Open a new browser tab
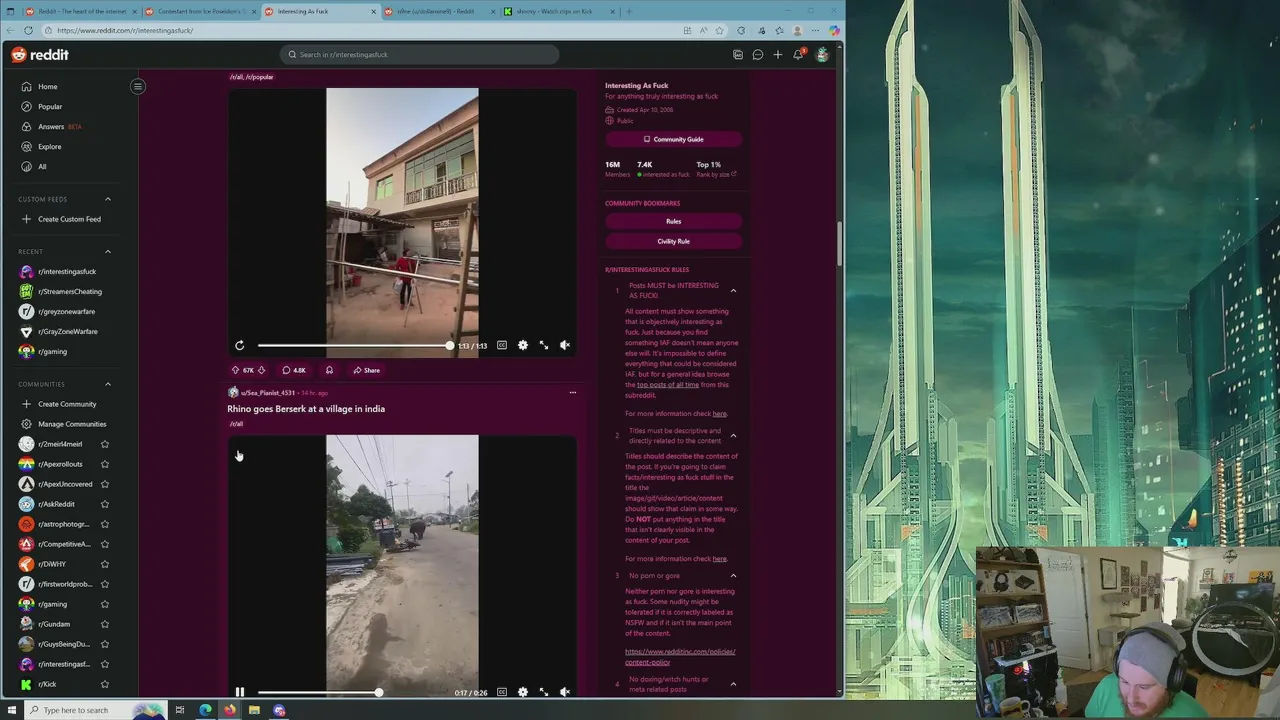Image resolution: width=1280 pixels, height=720 pixels. click(x=628, y=11)
